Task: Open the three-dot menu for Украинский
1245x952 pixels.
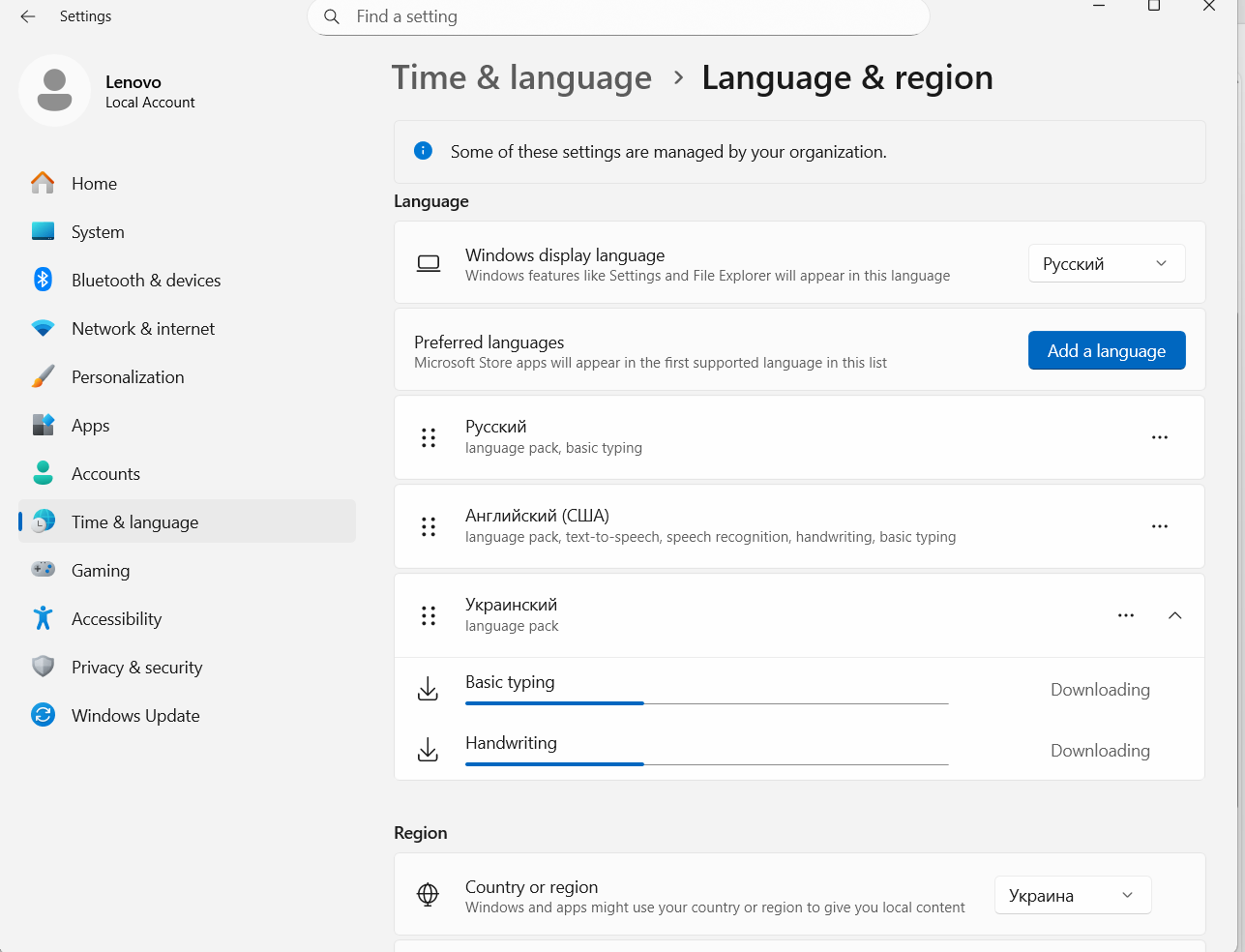Action: pos(1126,615)
